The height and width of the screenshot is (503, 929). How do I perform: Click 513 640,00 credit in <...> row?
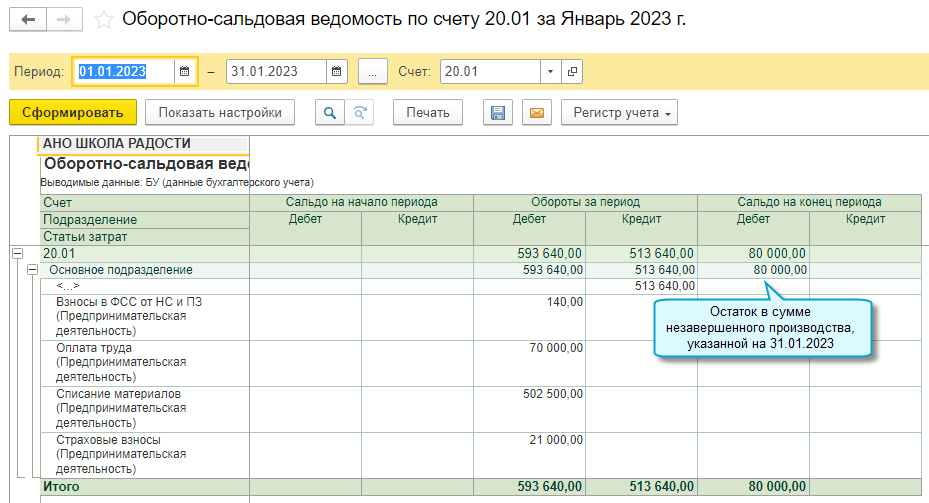pos(641,286)
